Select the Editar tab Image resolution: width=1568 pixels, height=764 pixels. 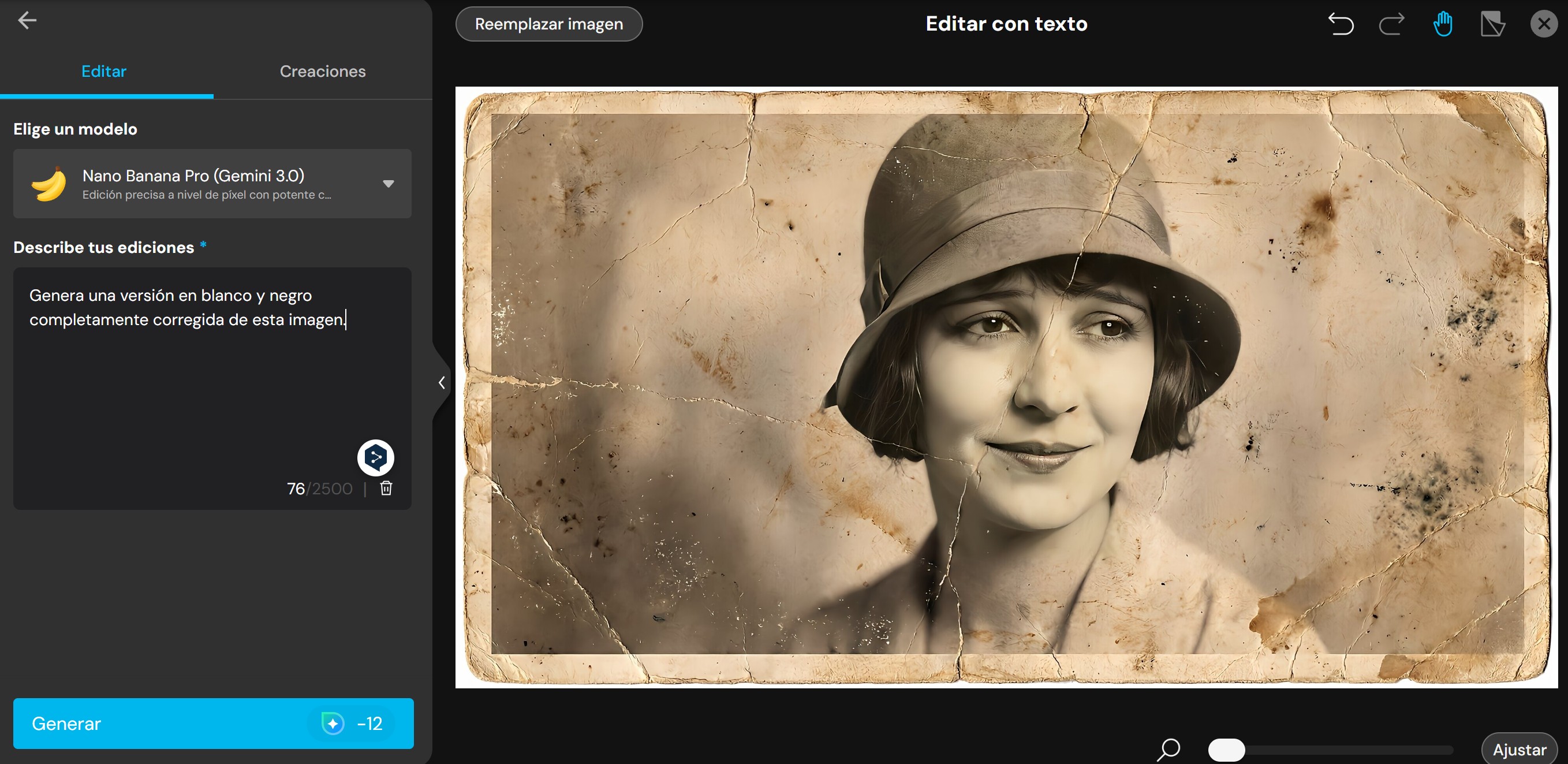click(104, 71)
